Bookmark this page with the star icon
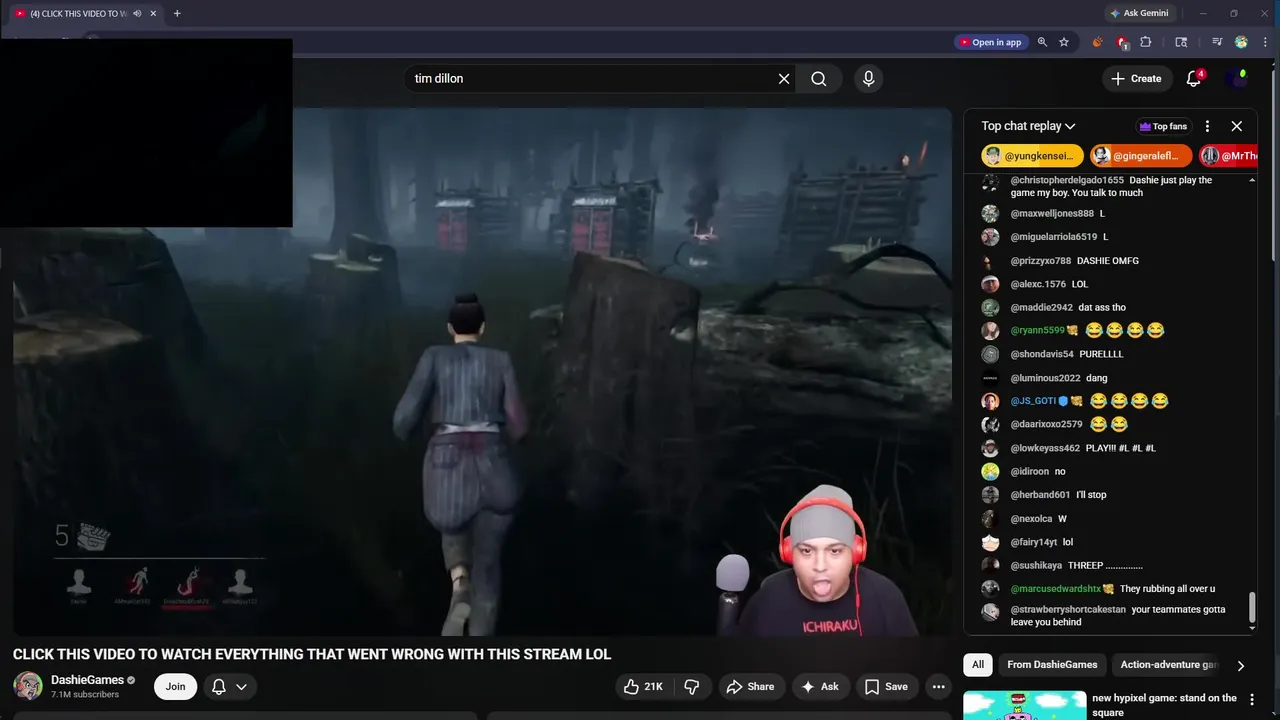Screen dimensions: 1280x720 point(1064,42)
